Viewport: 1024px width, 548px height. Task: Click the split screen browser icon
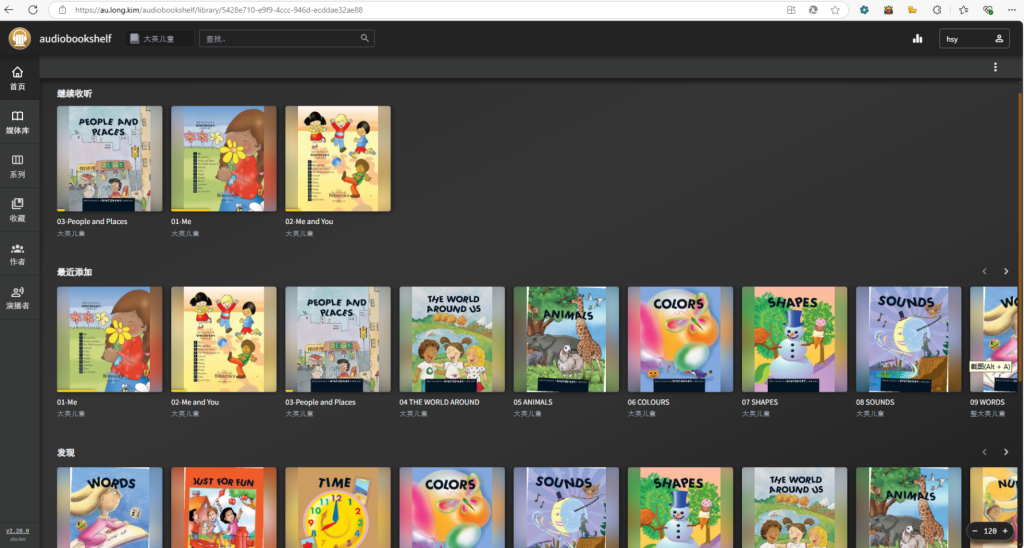point(791,10)
